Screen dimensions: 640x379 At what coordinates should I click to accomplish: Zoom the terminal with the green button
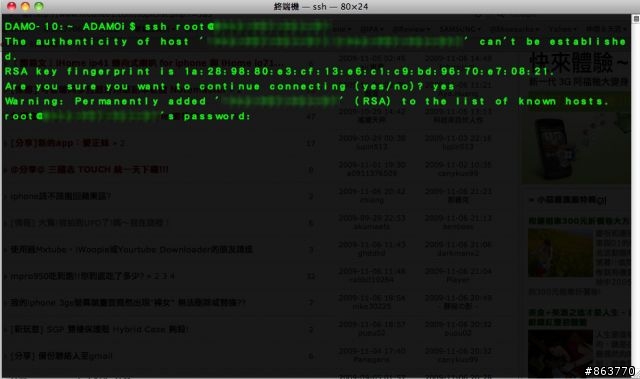(39, 6)
